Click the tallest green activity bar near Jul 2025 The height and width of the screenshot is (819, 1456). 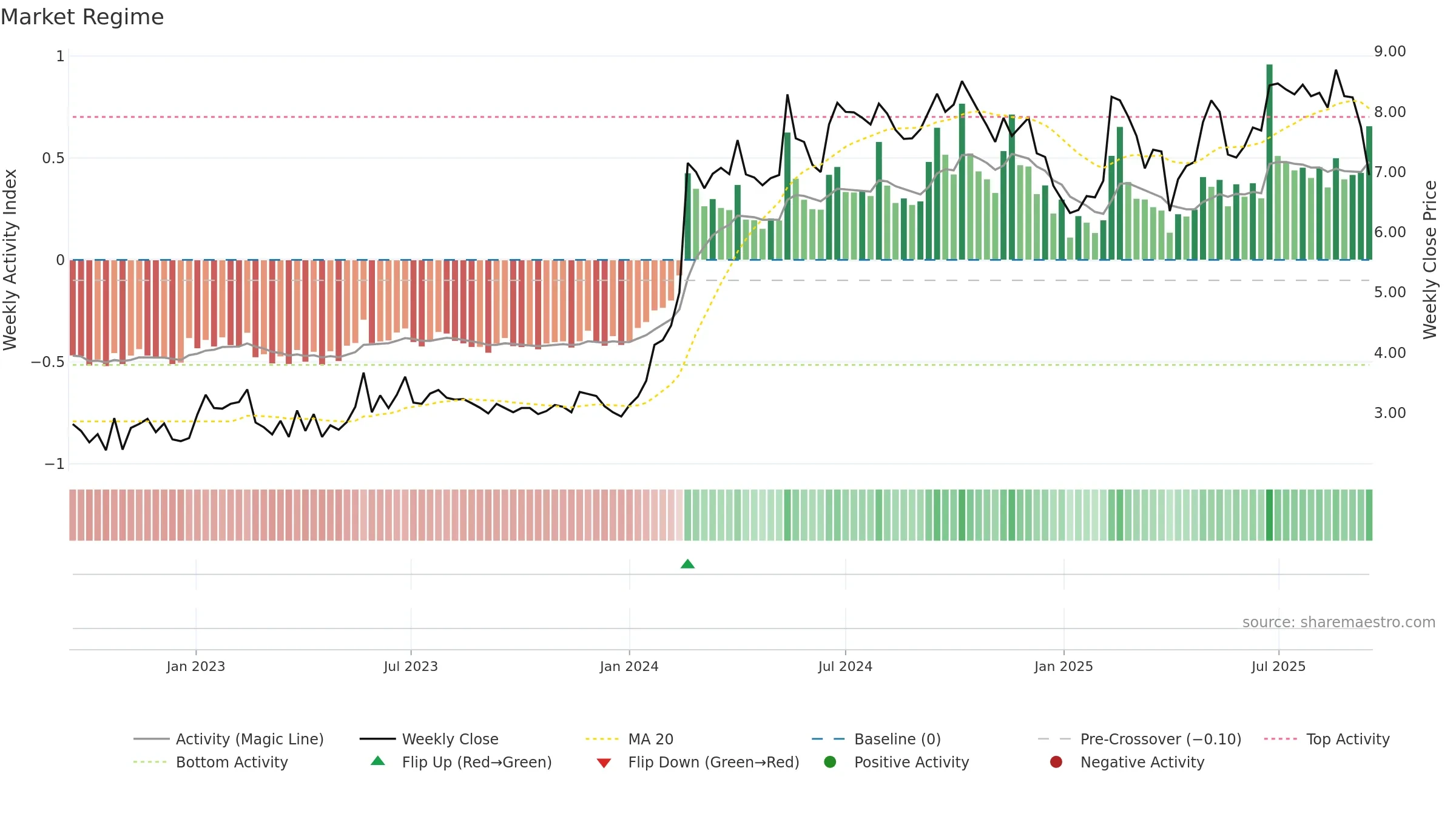point(1269,162)
